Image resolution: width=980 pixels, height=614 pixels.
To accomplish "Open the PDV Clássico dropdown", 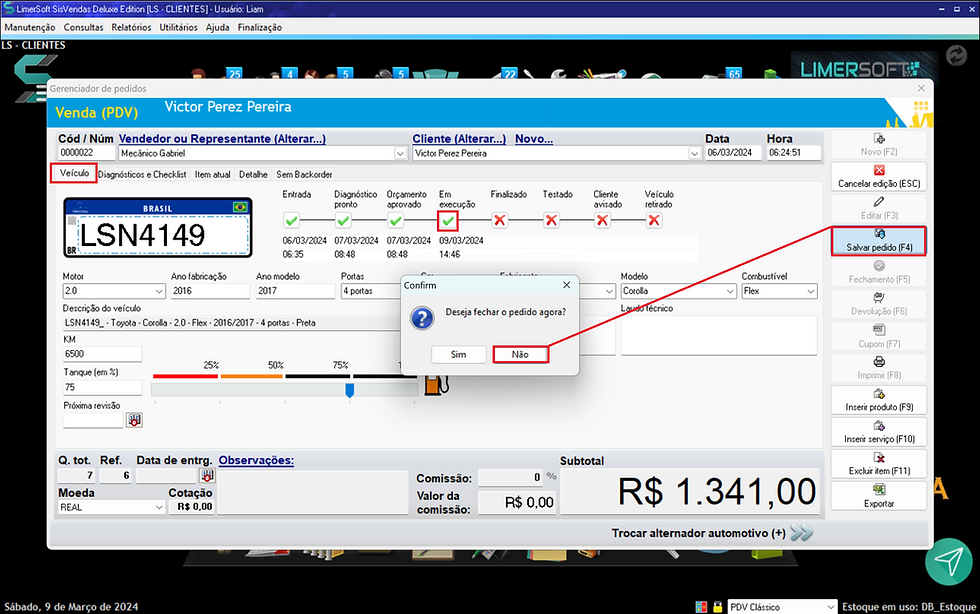I will point(830,607).
